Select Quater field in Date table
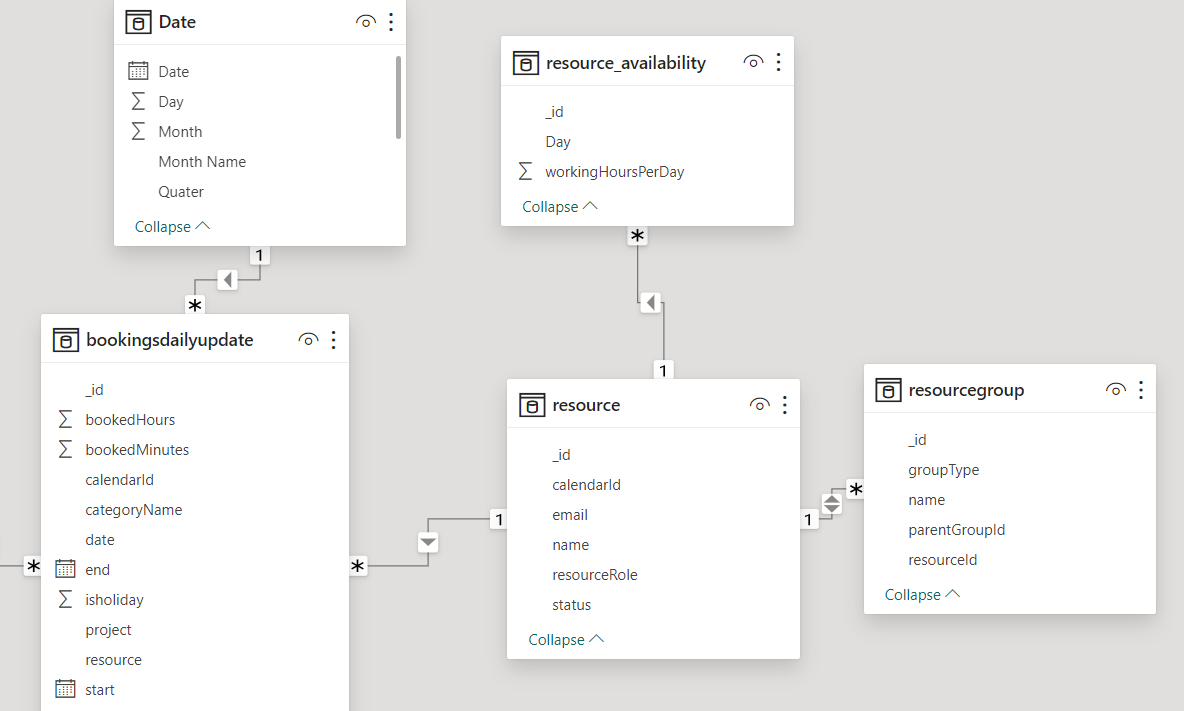The height and width of the screenshot is (711, 1184). click(x=181, y=192)
